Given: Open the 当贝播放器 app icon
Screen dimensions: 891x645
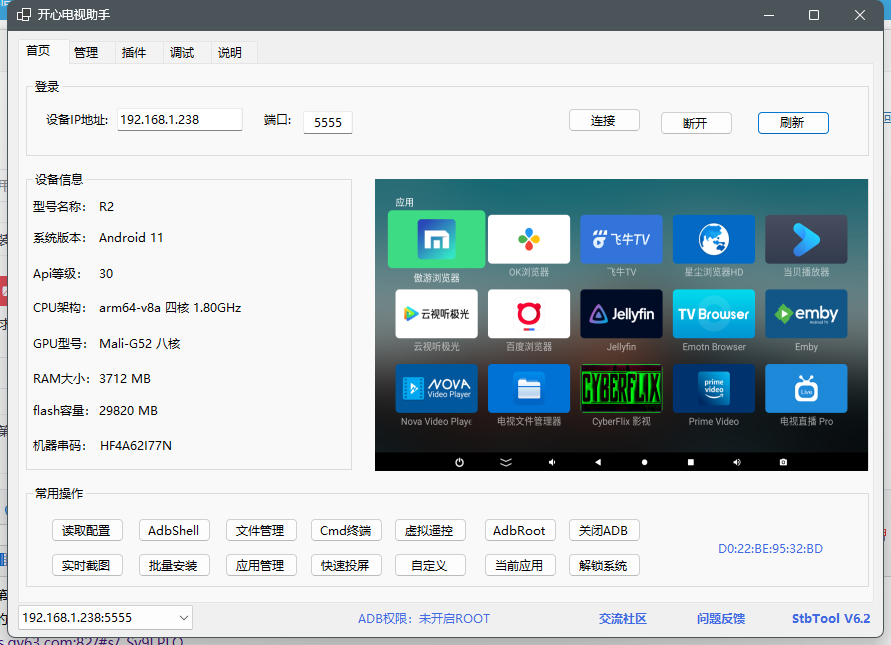Looking at the screenshot, I should click(x=806, y=239).
